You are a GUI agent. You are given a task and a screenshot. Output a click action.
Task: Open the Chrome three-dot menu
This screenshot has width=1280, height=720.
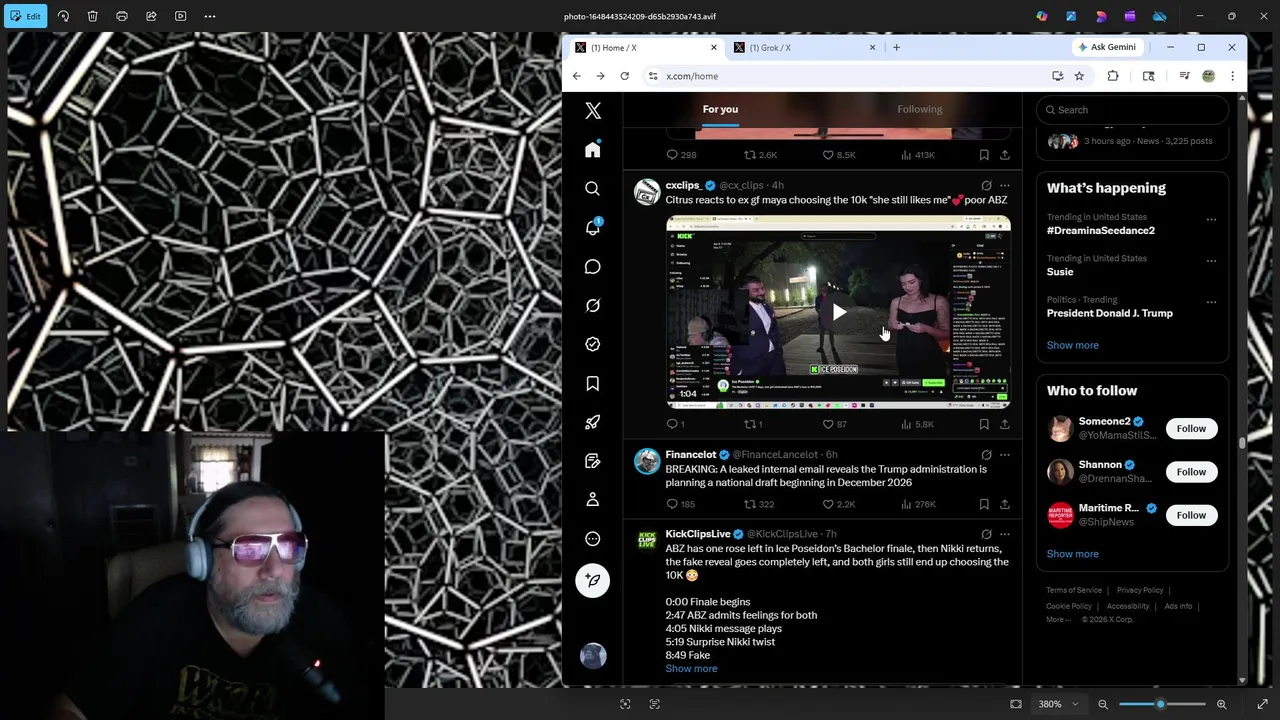(1232, 76)
